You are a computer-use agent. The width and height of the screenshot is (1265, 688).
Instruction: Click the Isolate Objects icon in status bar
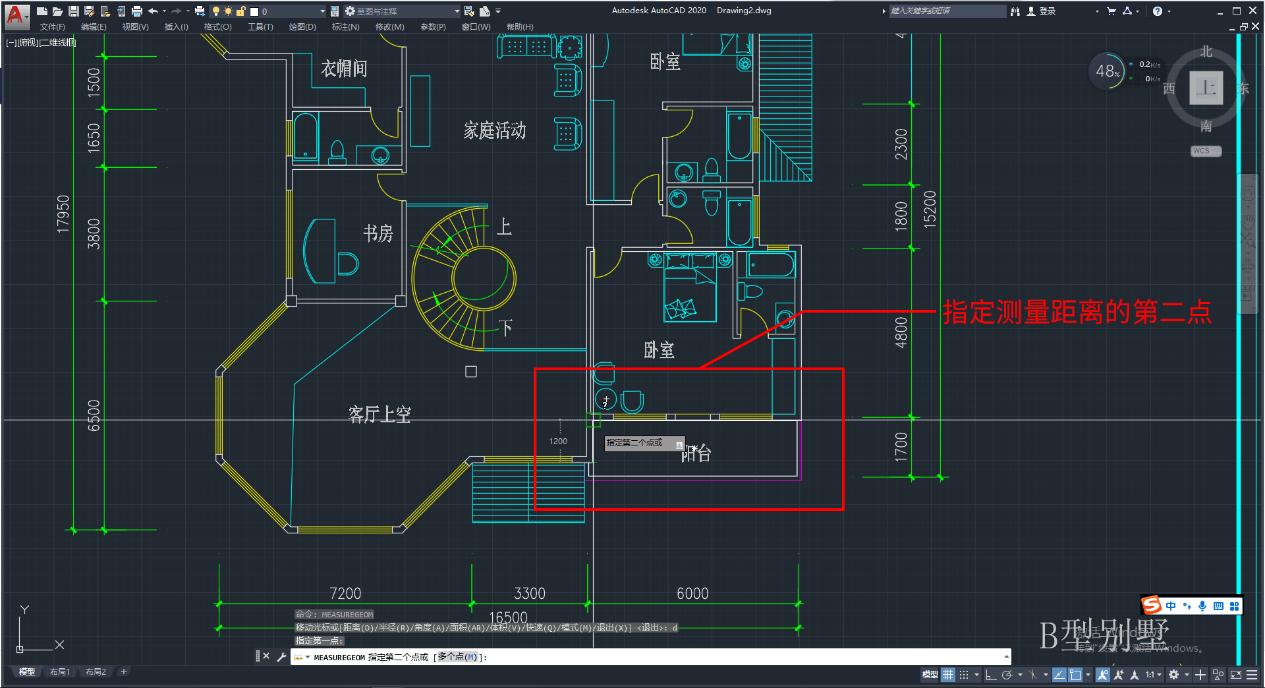click(1218, 675)
